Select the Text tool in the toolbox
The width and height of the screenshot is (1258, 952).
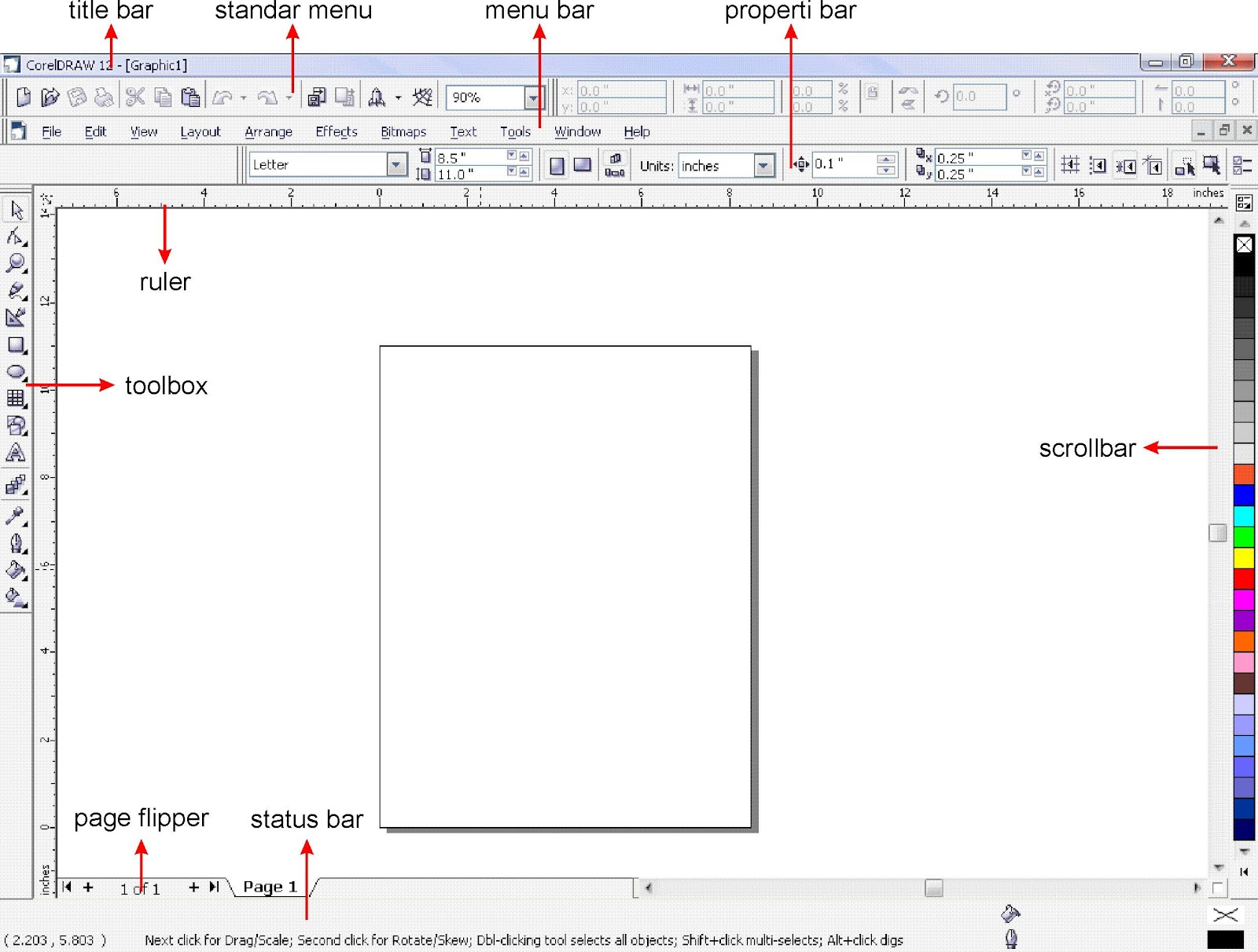tap(17, 453)
